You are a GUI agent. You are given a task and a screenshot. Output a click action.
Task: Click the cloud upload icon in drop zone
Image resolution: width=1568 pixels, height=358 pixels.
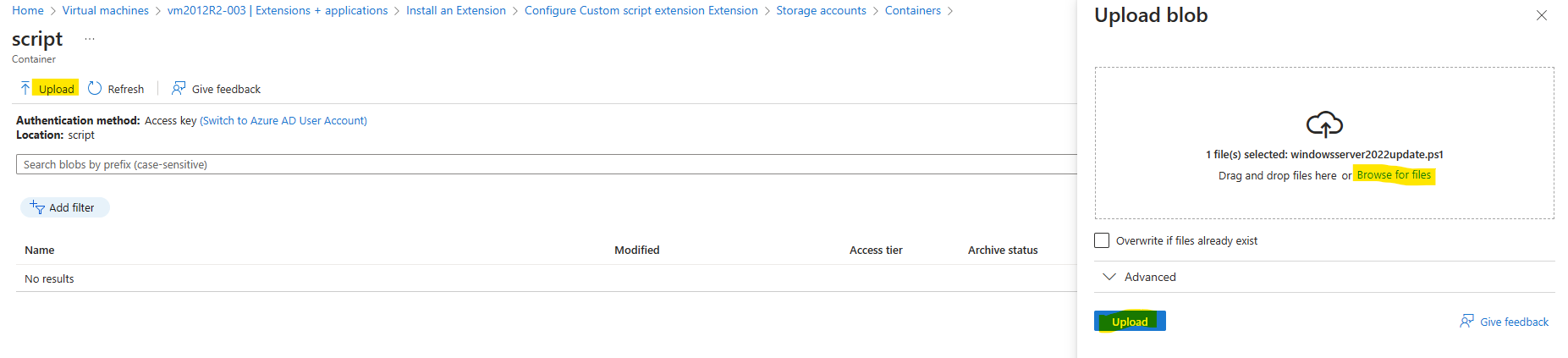(1324, 124)
